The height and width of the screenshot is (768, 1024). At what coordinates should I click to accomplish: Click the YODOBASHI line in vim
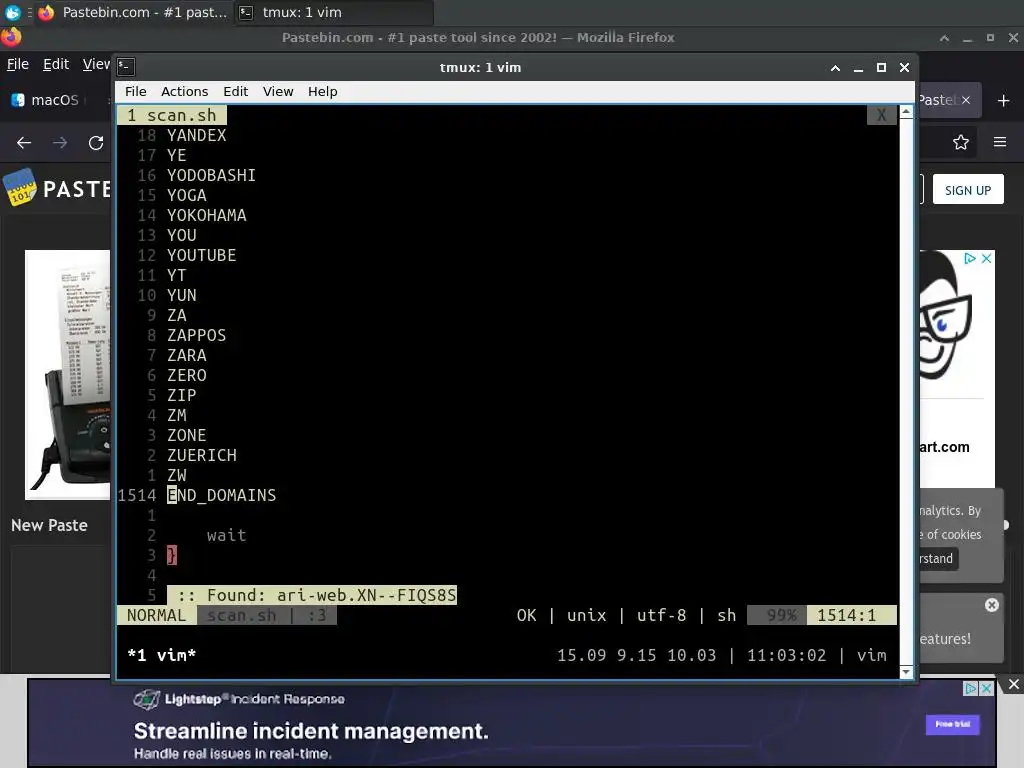[x=211, y=176]
